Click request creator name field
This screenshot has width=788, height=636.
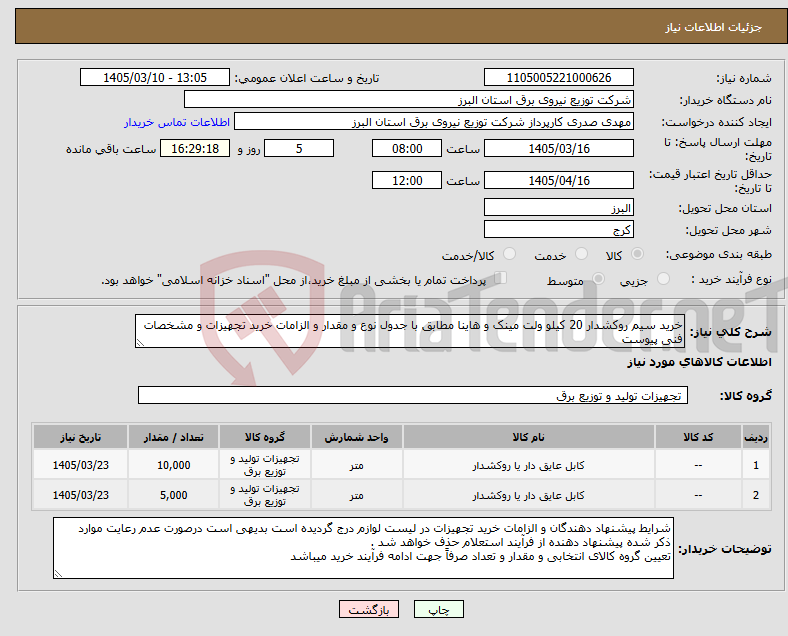tap(434, 122)
